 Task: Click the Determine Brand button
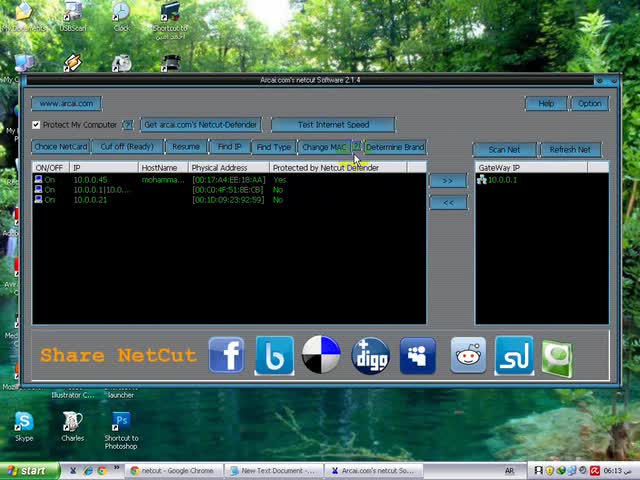tap(395, 147)
